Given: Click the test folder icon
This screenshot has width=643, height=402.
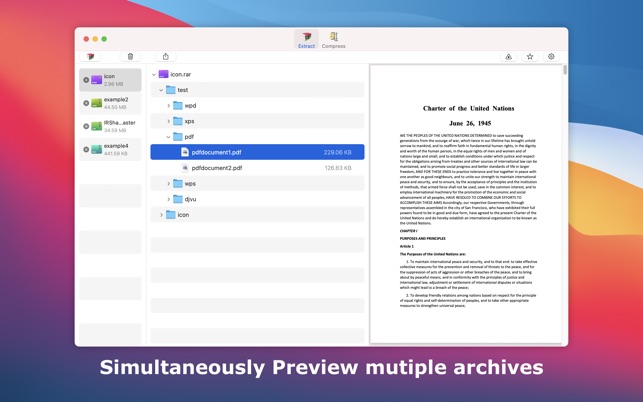Looking at the screenshot, I should click(x=171, y=90).
